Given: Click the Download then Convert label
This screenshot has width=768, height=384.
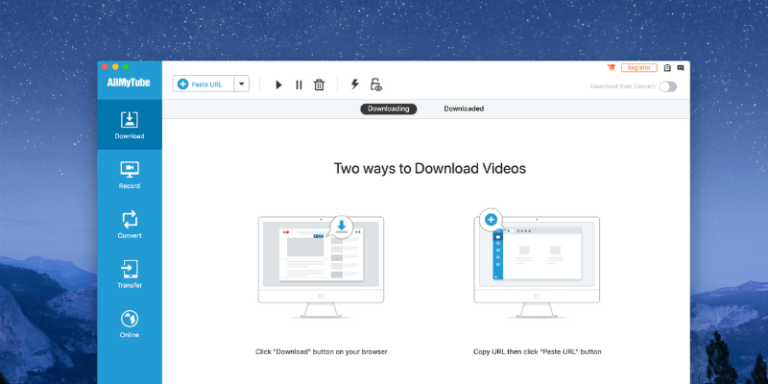Looking at the screenshot, I should pyautogui.click(x=623, y=87).
